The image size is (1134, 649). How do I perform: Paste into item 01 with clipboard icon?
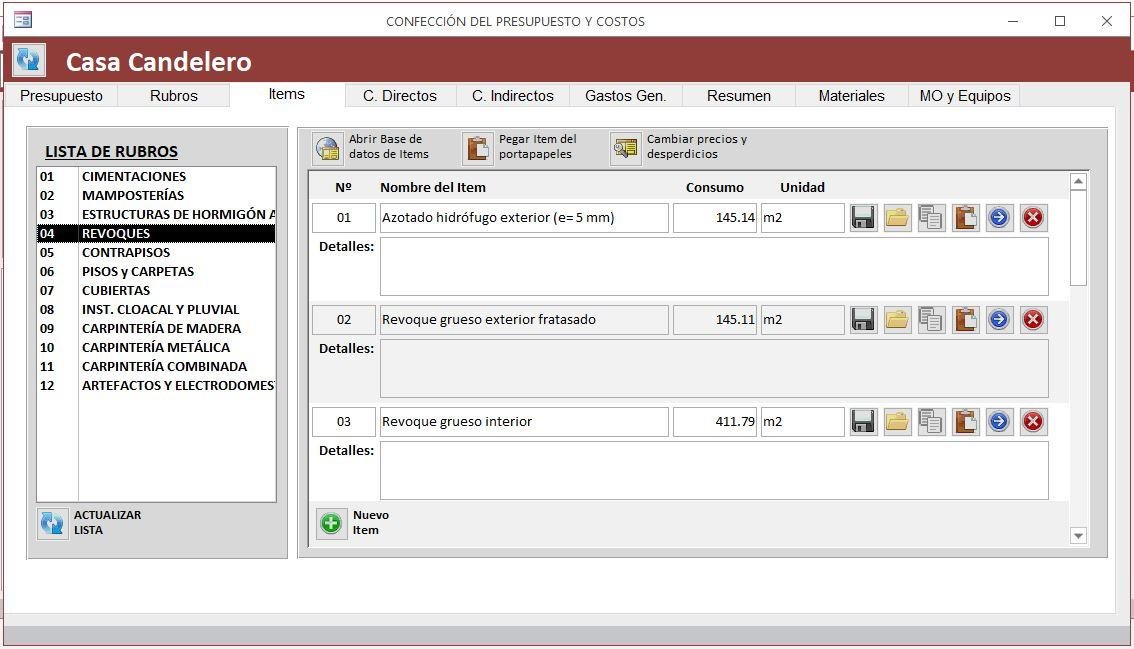point(965,218)
